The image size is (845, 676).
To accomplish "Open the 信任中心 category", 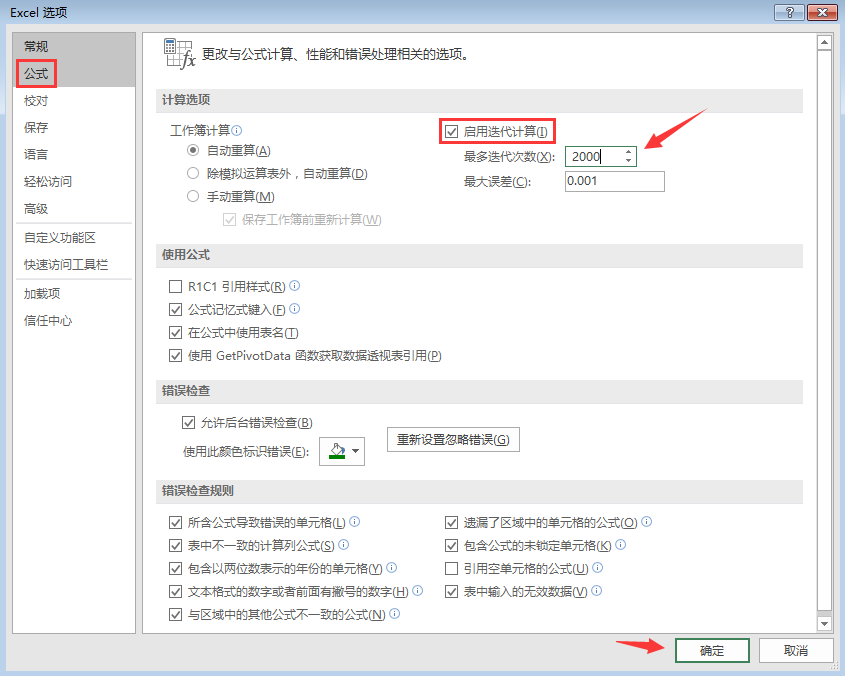I will [74, 320].
